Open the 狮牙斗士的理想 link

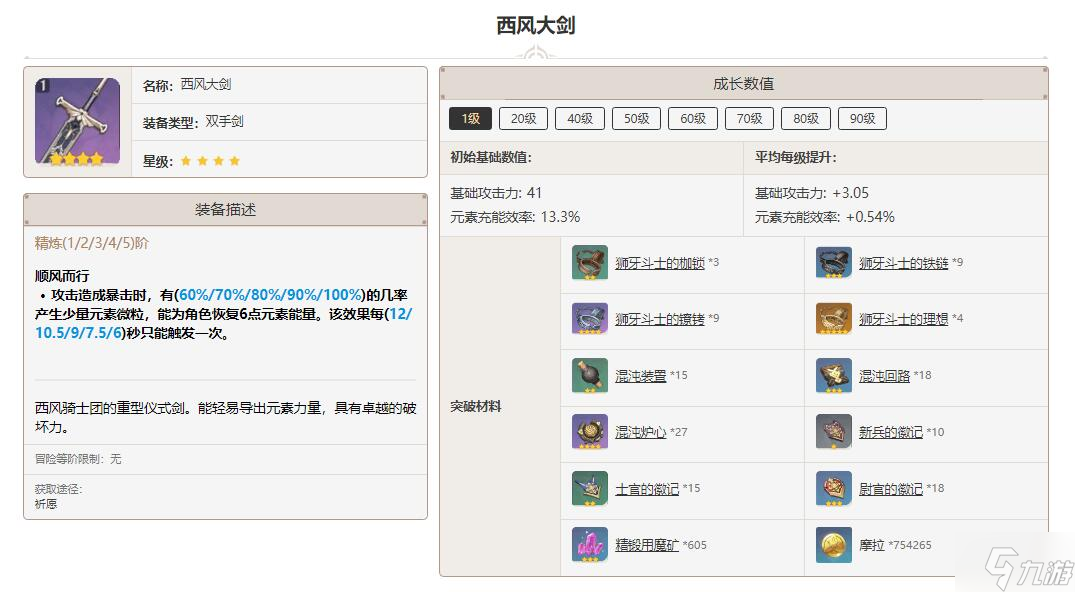[904, 319]
